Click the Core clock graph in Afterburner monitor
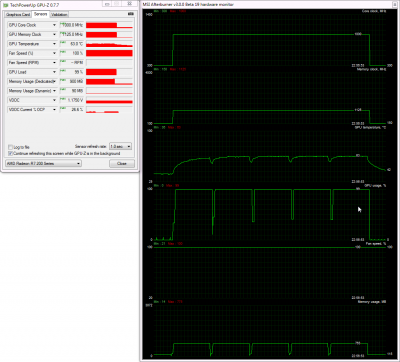Image resolution: width=400 pixels, height=362 pixels. (x=270, y=39)
